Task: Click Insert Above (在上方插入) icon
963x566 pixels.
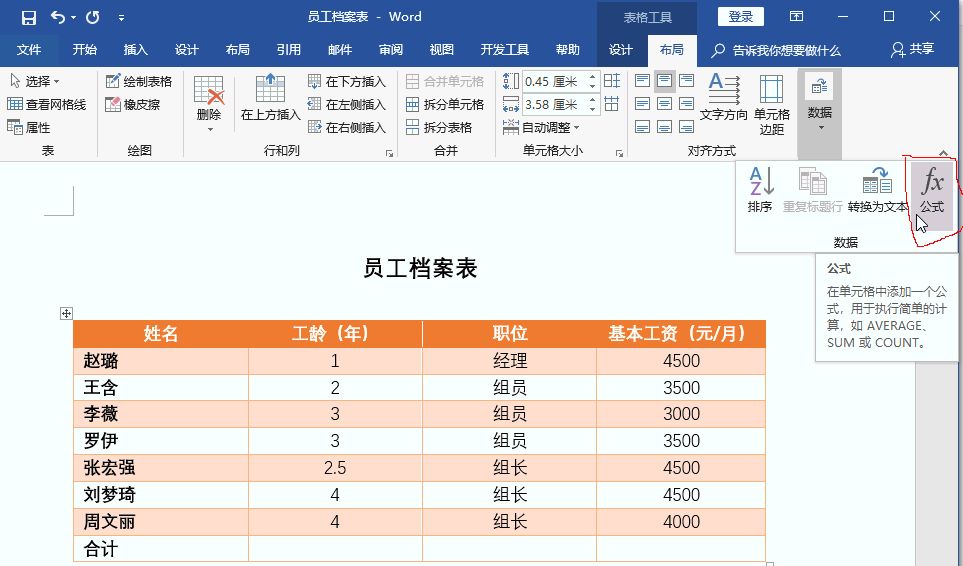Action: coord(270,97)
